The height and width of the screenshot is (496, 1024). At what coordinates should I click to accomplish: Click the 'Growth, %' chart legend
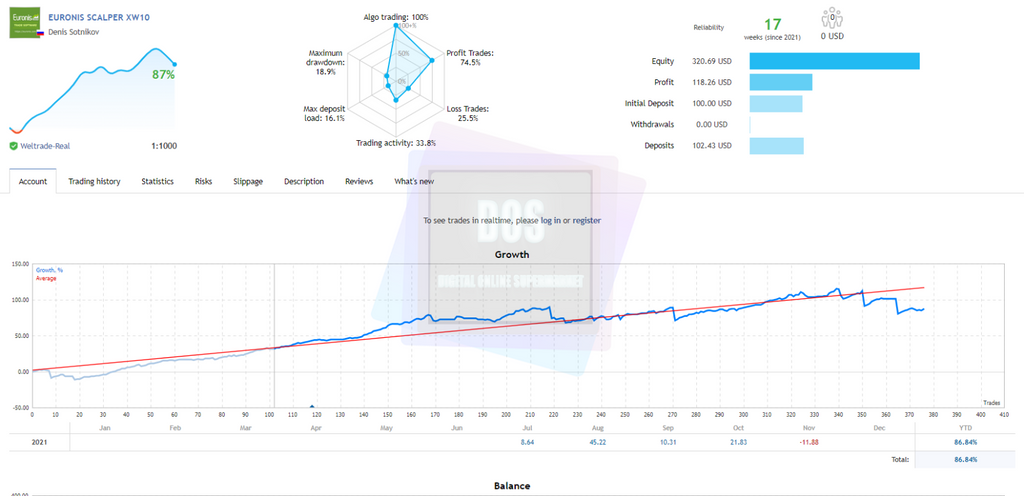click(x=50, y=270)
